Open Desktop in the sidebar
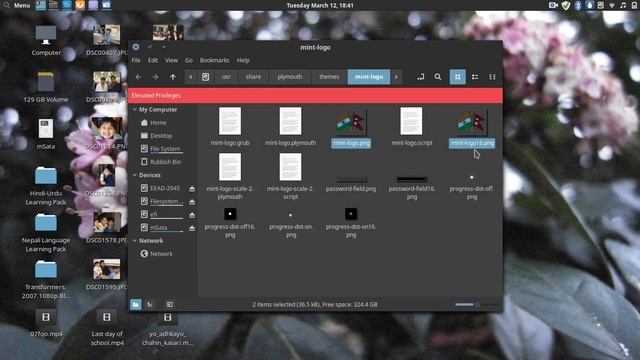 (161, 136)
